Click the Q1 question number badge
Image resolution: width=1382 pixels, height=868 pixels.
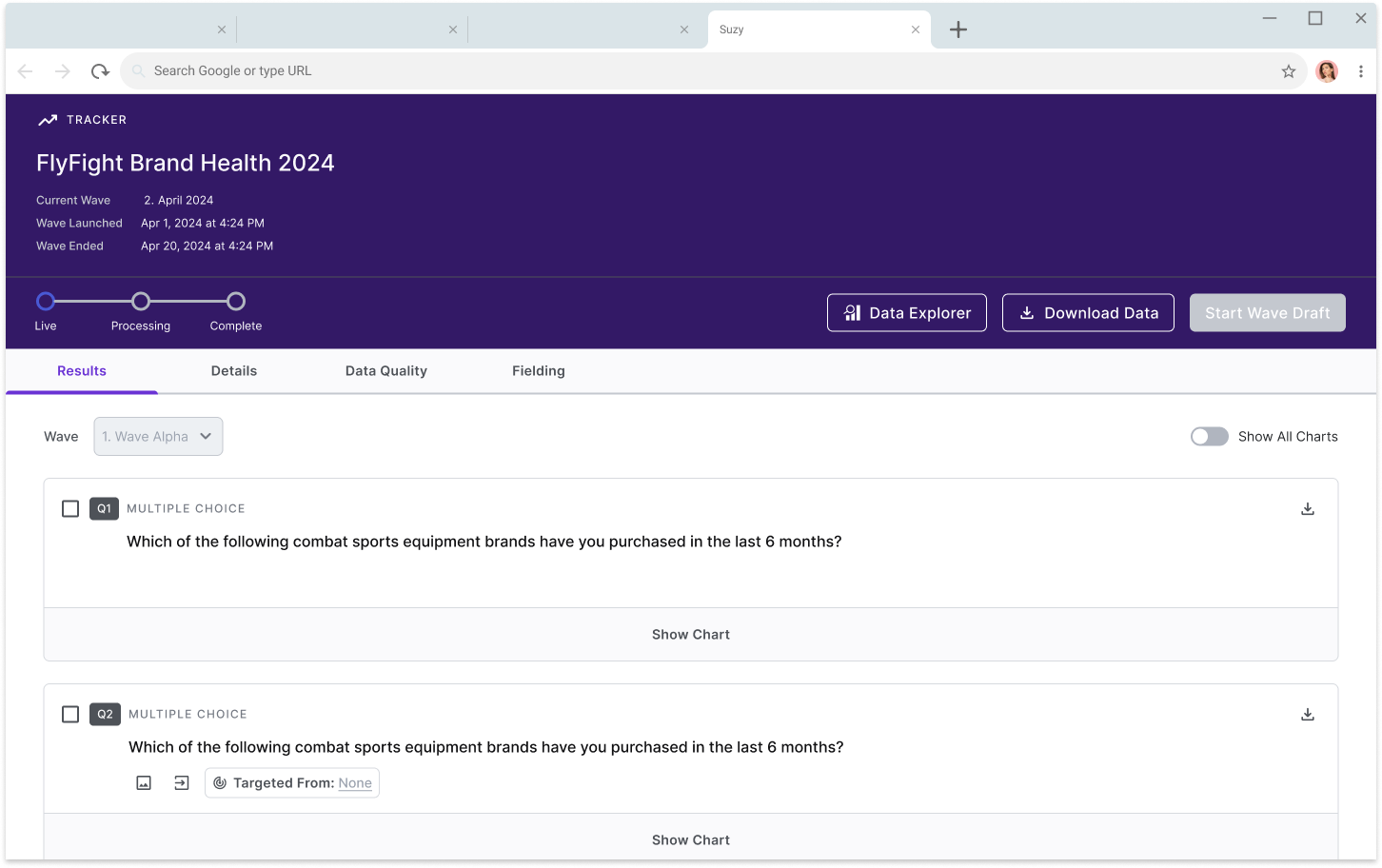(104, 509)
